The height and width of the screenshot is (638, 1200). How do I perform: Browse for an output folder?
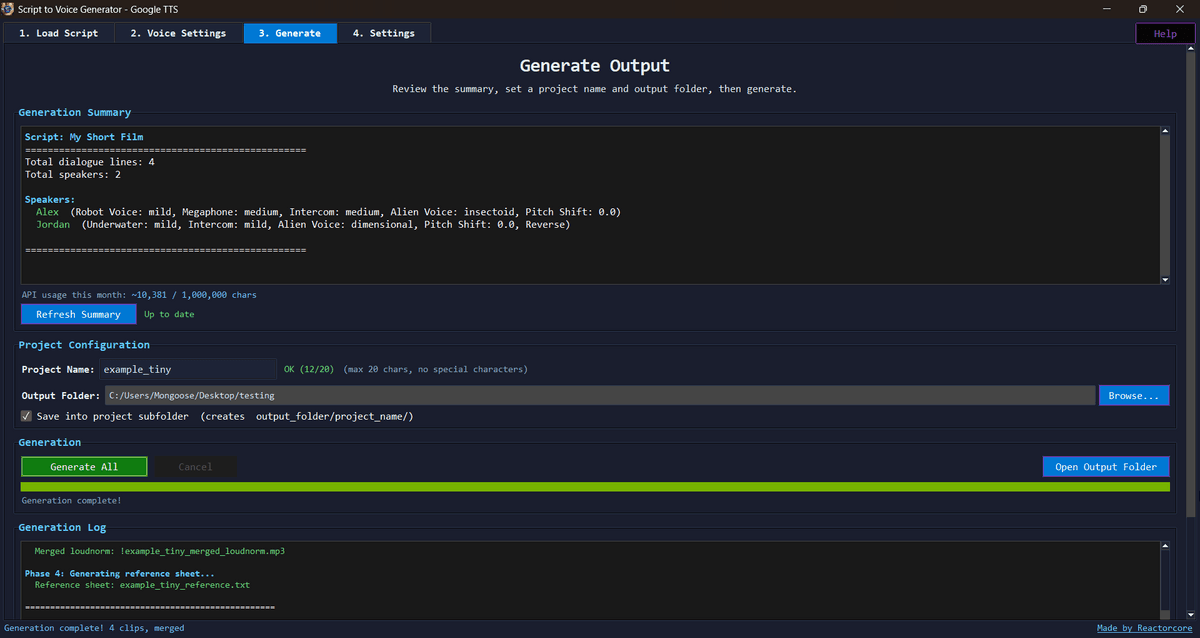[x=1134, y=395]
